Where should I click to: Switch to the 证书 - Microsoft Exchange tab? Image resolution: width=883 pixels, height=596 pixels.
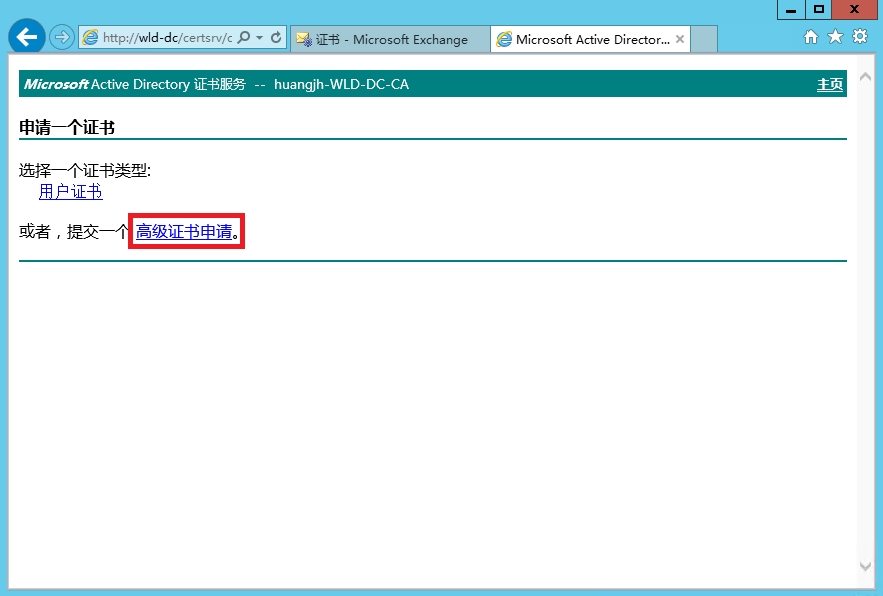click(x=390, y=39)
